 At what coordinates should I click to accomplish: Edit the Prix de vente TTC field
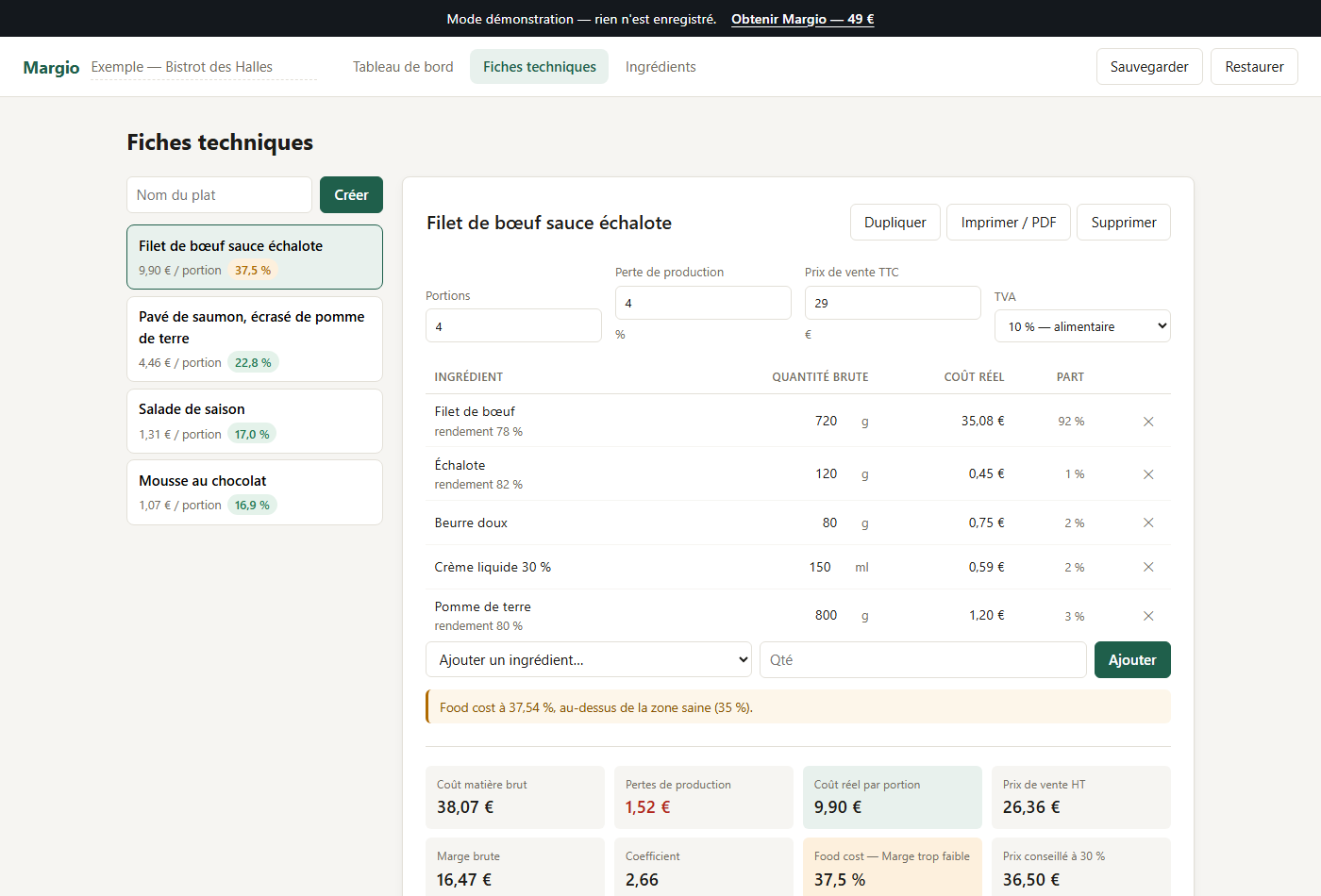coord(893,303)
